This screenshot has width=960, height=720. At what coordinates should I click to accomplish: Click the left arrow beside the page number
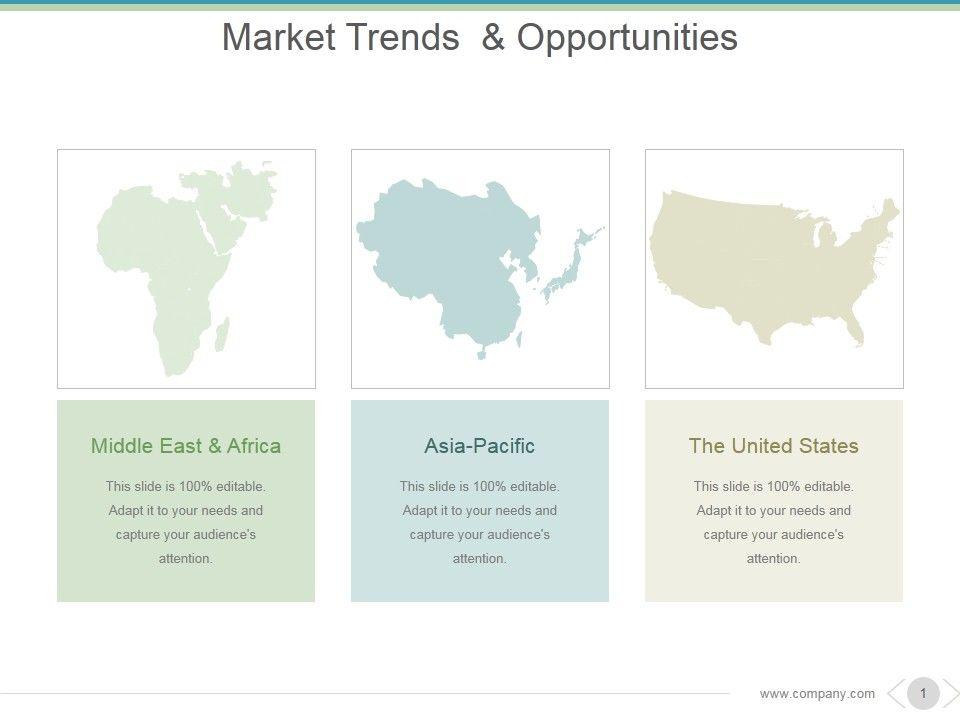click(896, 694)
